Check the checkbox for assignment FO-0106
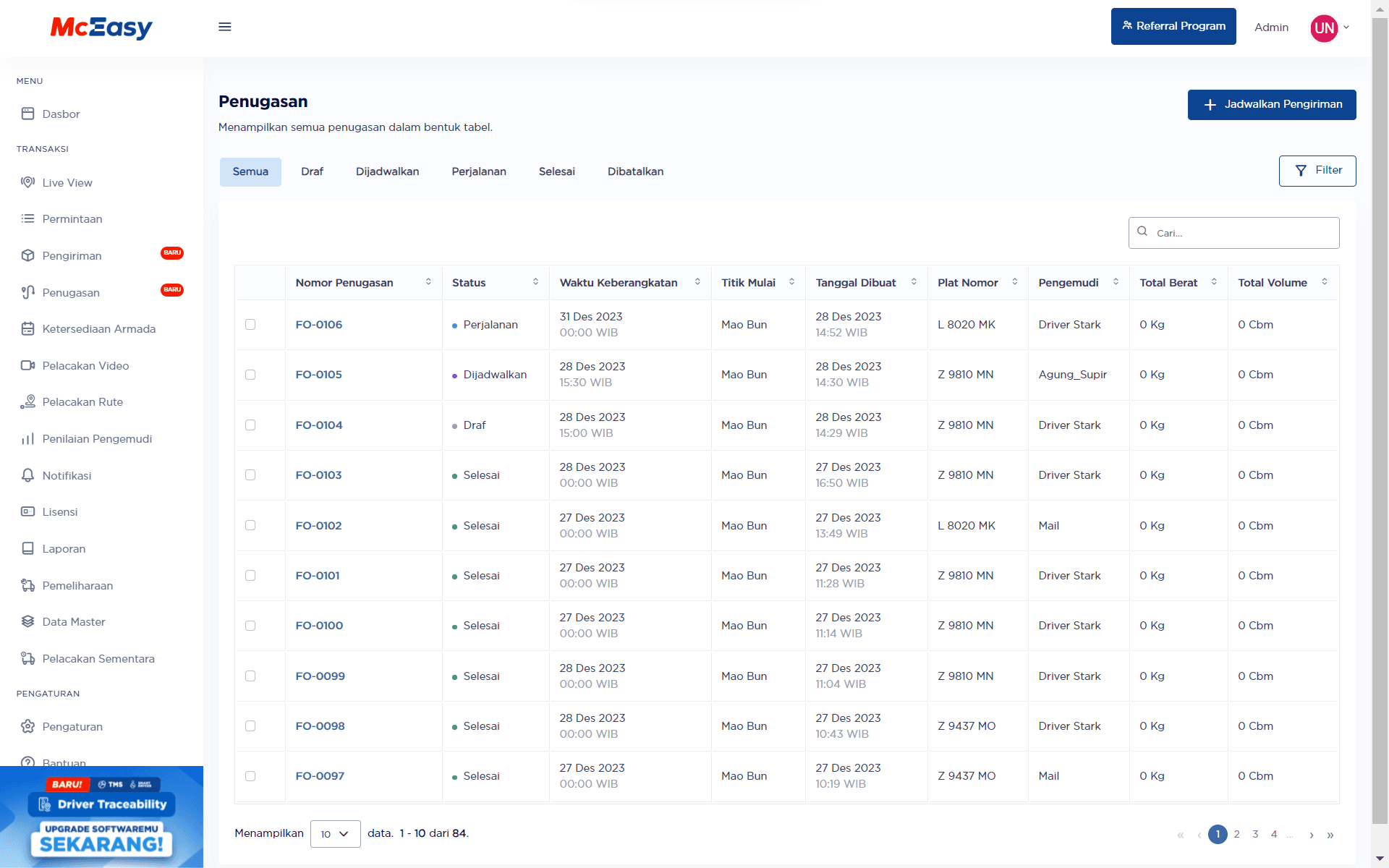This screenshot has height=868, width=1389. coord(250,325)
